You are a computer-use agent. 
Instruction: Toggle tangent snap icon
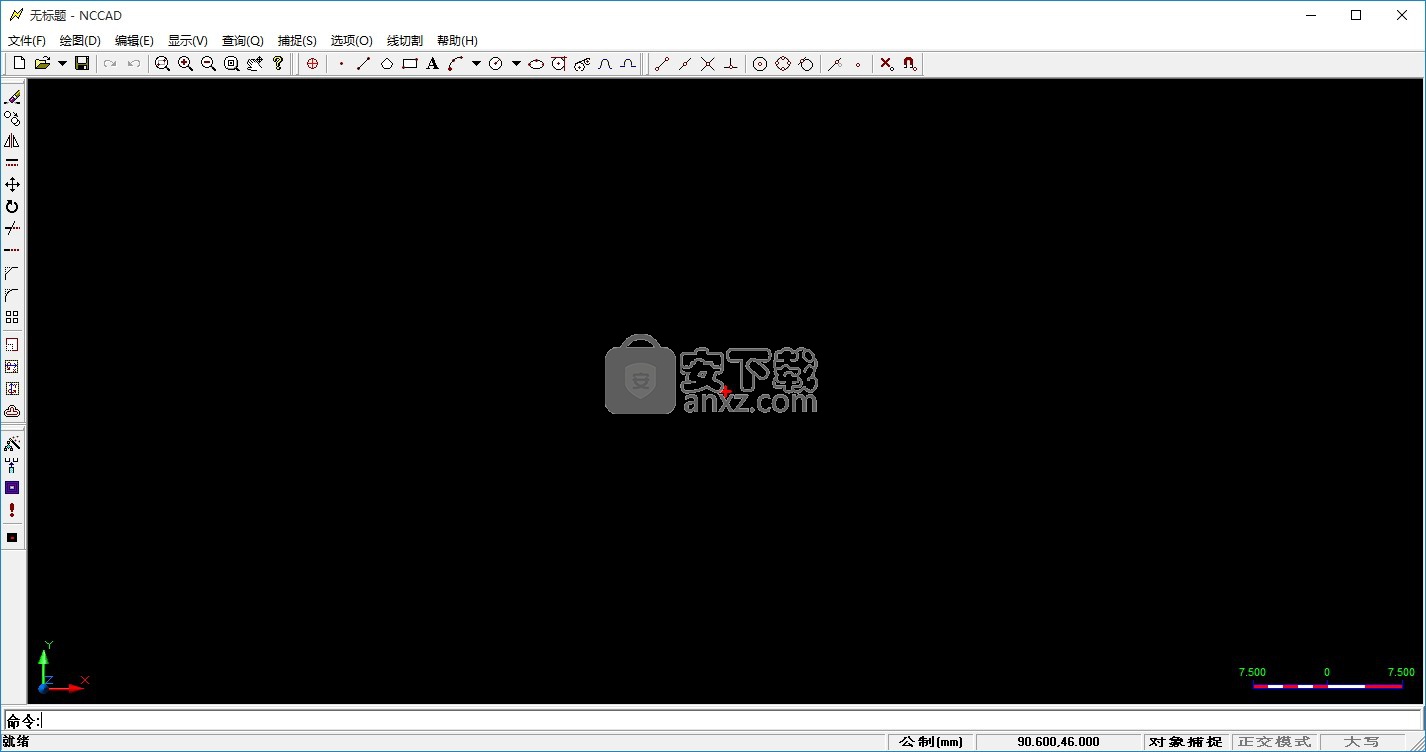point(806,64)
